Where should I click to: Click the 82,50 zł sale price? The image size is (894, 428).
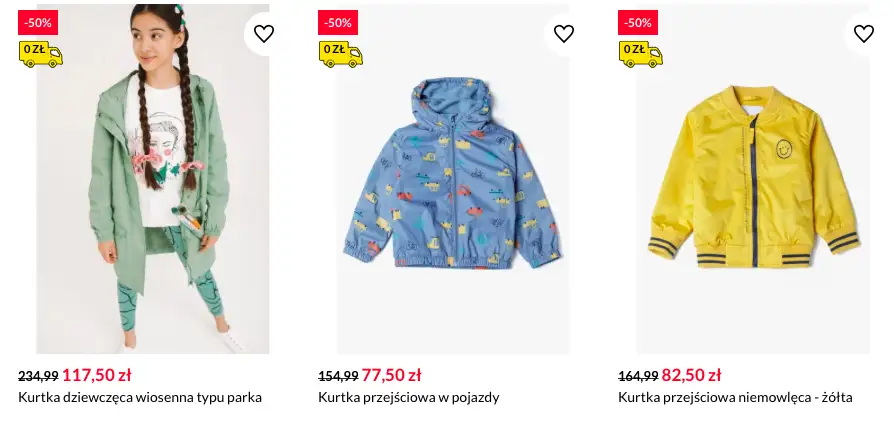691,375
